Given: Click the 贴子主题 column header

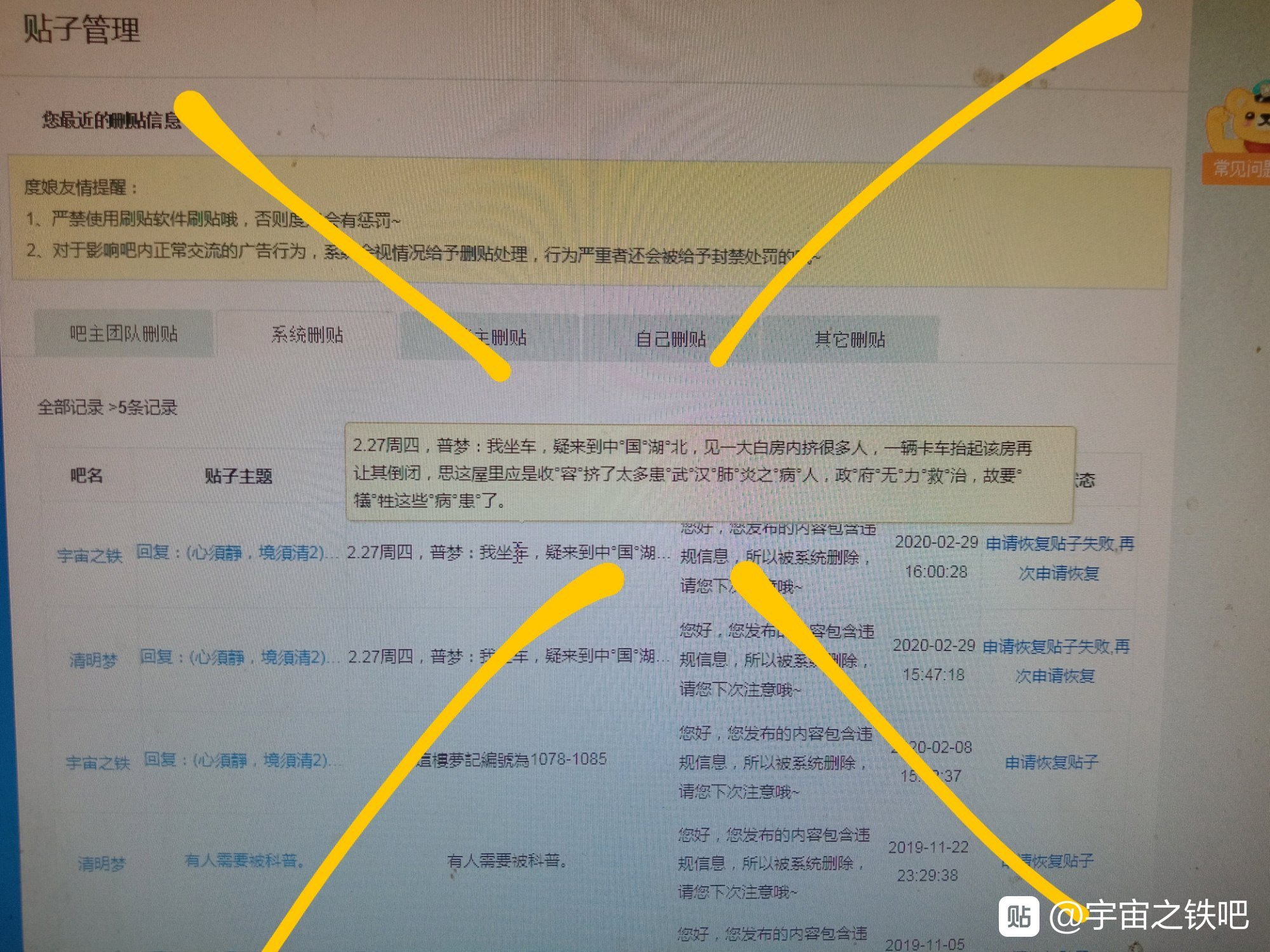Looking at the screenshot, I should coord(238,476).
